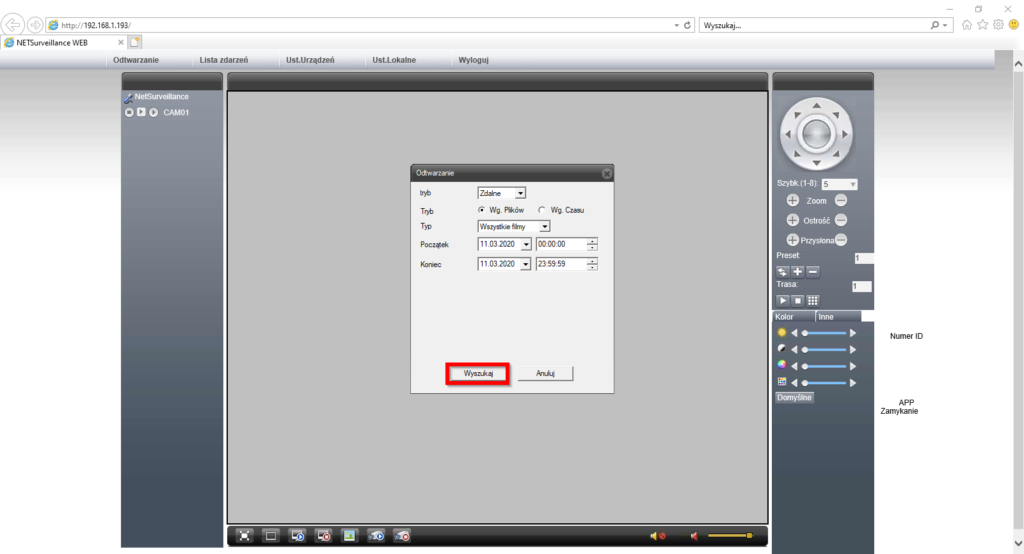Click the volume slider in bottom bar
Viewport: 1024px width, 554px height.
pos(730,537)
